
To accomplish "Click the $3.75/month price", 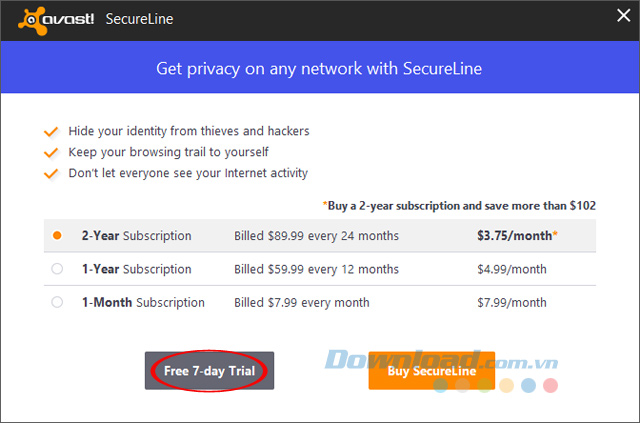I will (x=515, y=236).
